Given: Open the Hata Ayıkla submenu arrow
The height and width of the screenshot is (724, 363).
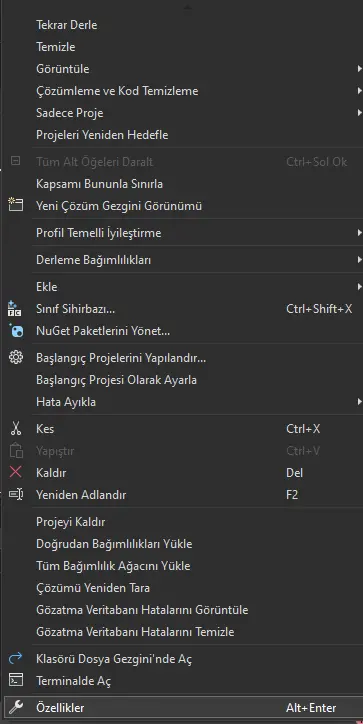Looking at the screenshot, I should pyautogui.click(x=359, y=402).
